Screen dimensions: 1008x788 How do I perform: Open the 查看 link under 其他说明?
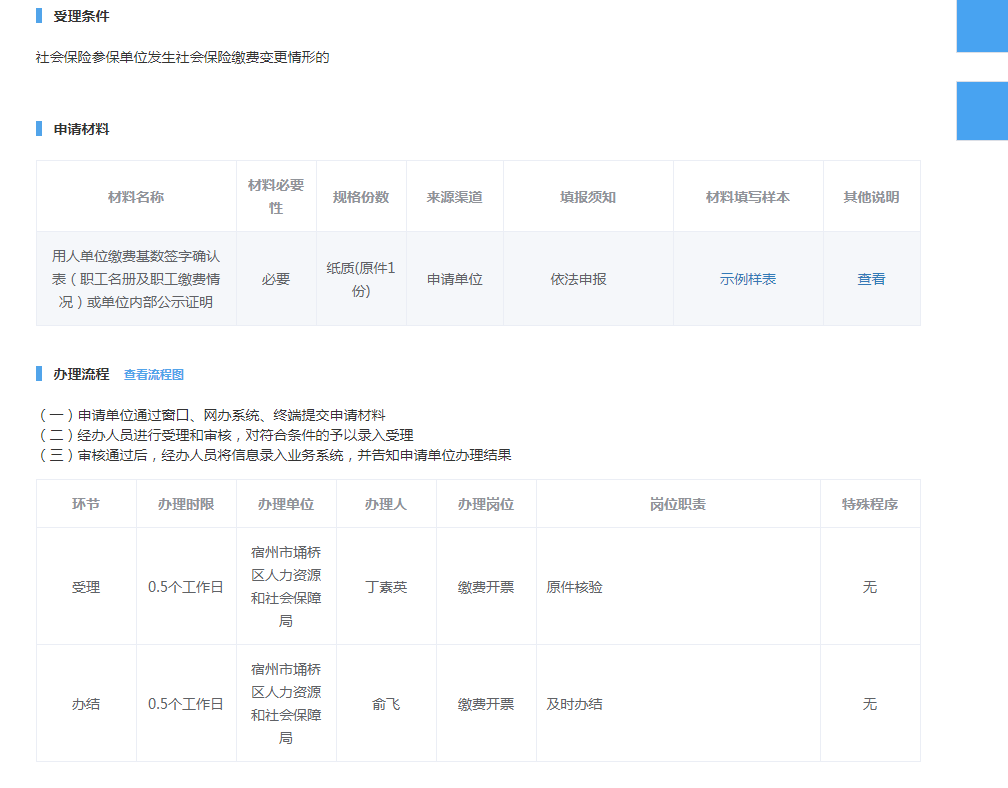coord(871,279)
